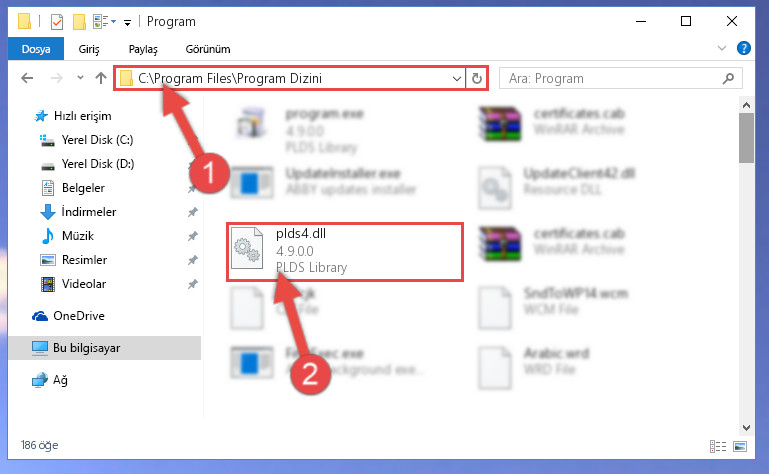
Task: Switch to details view layout icon
Action: 718,446
